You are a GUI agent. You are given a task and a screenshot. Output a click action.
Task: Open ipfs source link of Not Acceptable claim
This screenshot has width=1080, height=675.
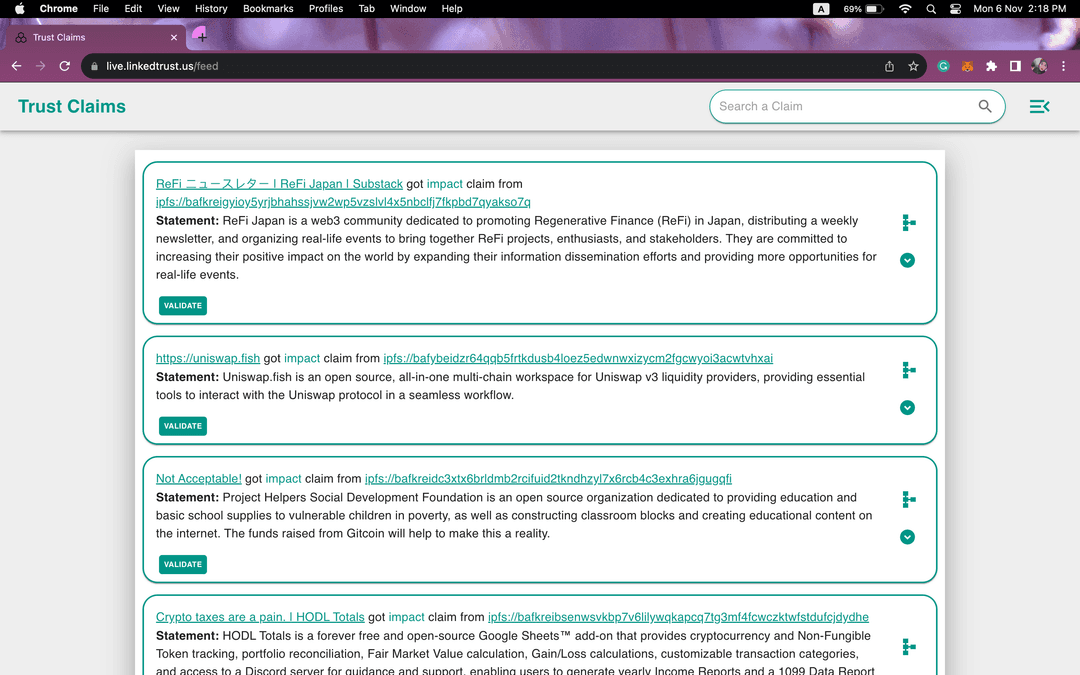(x=548, y=479)
